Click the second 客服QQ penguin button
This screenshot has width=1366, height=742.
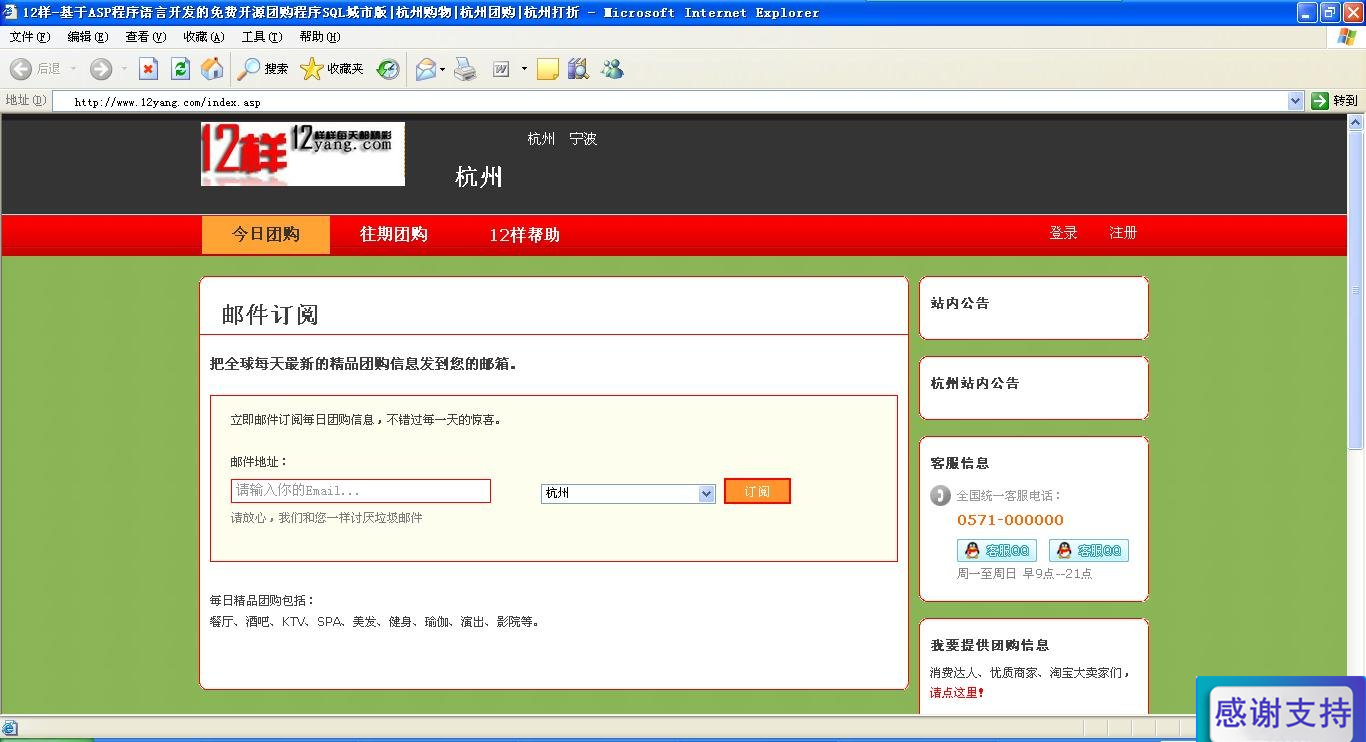point(1088,550)
